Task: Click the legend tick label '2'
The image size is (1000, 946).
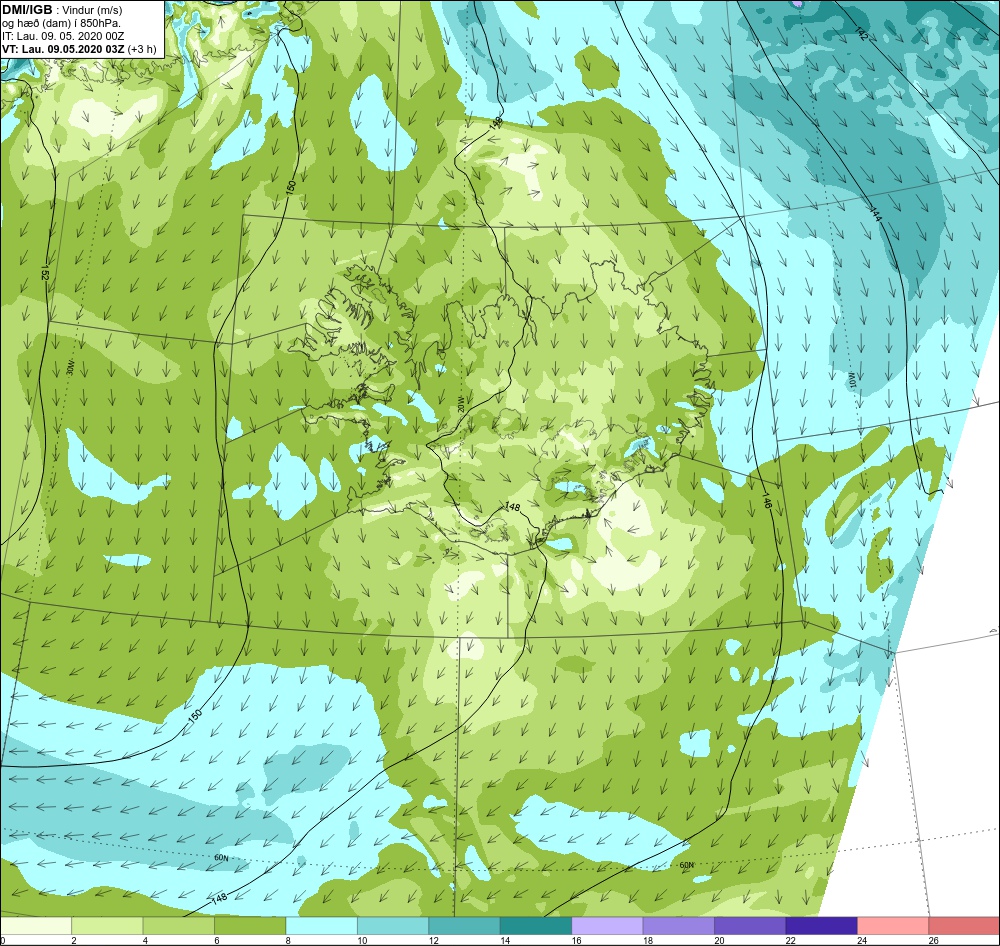Action: pyautogui.click(x=74, y=940)
